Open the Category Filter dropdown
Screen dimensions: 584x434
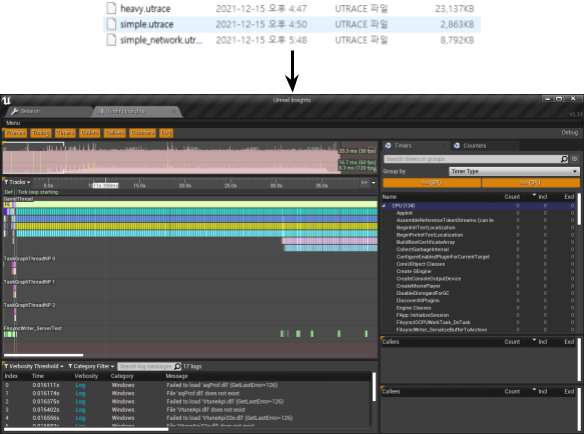pos(91,367)
